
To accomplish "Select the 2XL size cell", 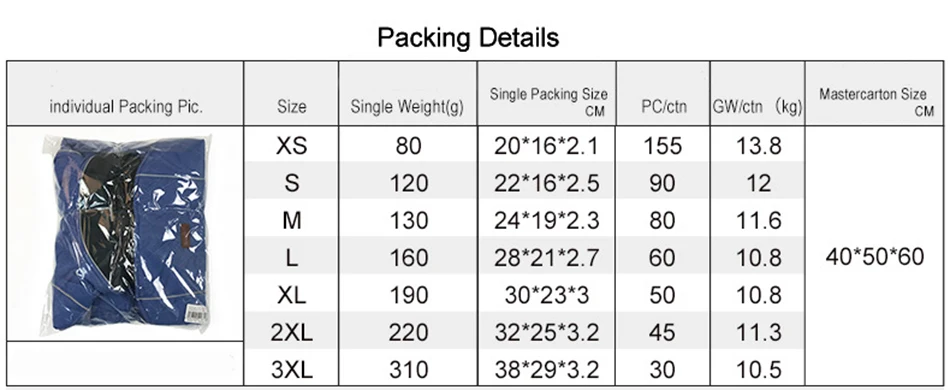I will click(x=291, y=332).
